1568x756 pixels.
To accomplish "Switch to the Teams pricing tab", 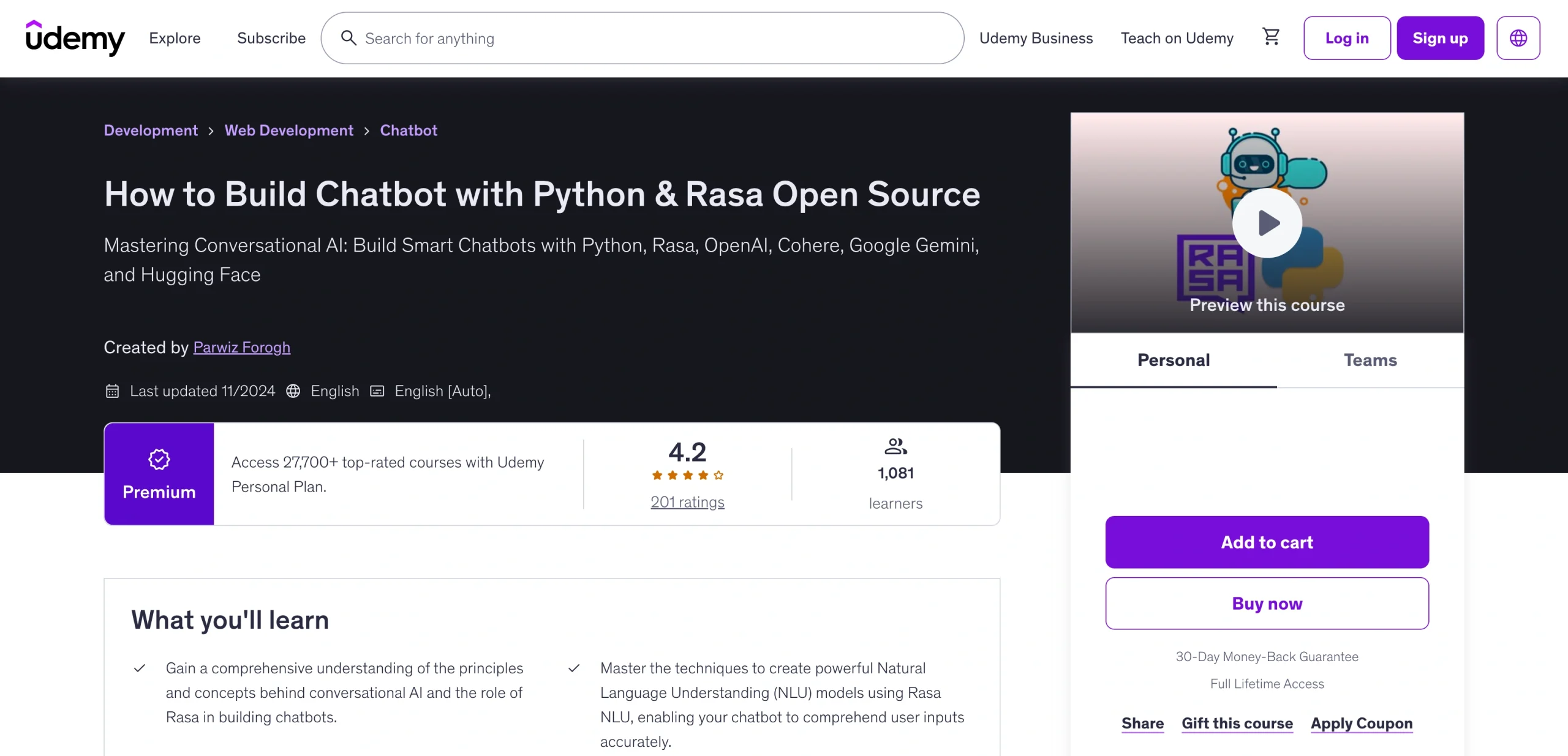I will [1370, 360].
